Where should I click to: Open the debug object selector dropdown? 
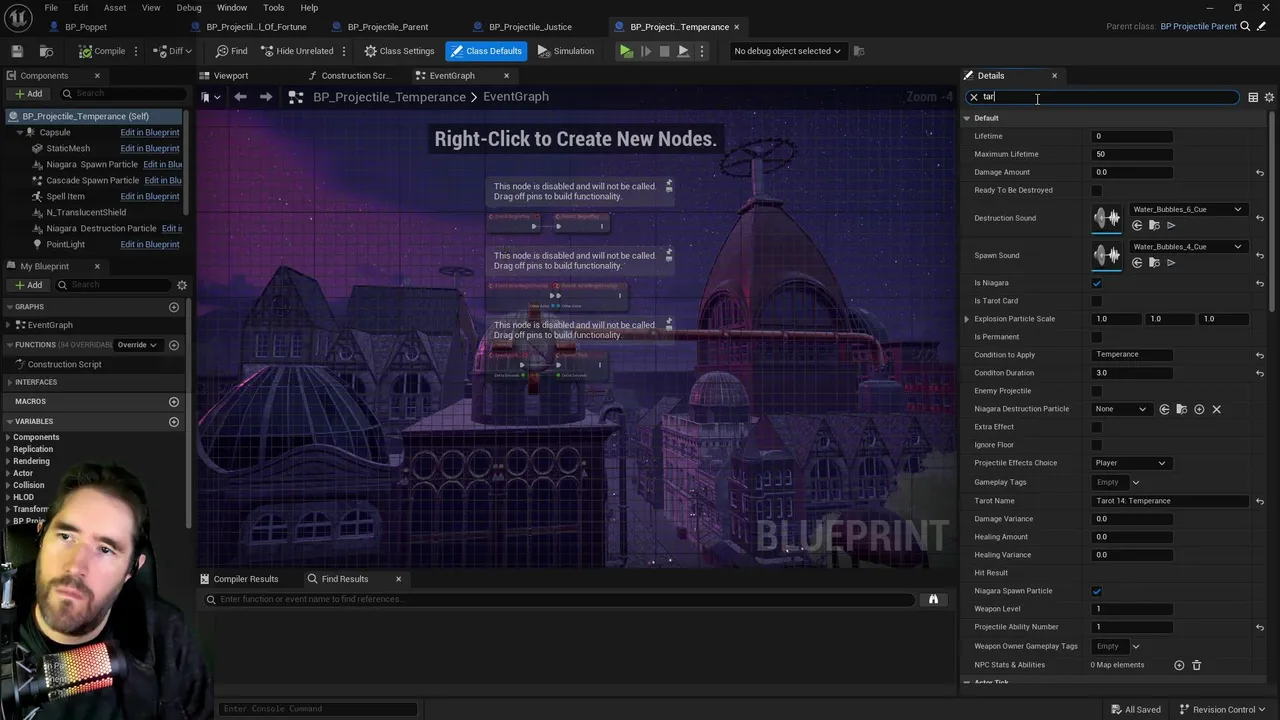tap(787, 51)
